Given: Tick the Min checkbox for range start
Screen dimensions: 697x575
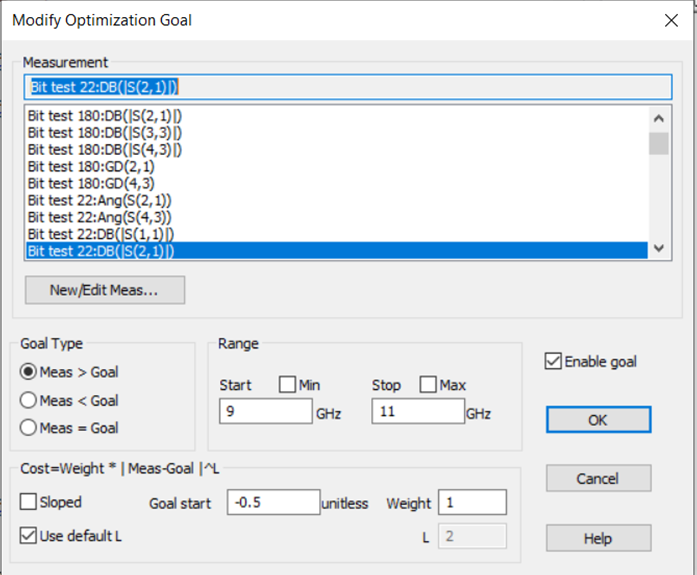Looking at the screenshot, I should coord(286,385).
